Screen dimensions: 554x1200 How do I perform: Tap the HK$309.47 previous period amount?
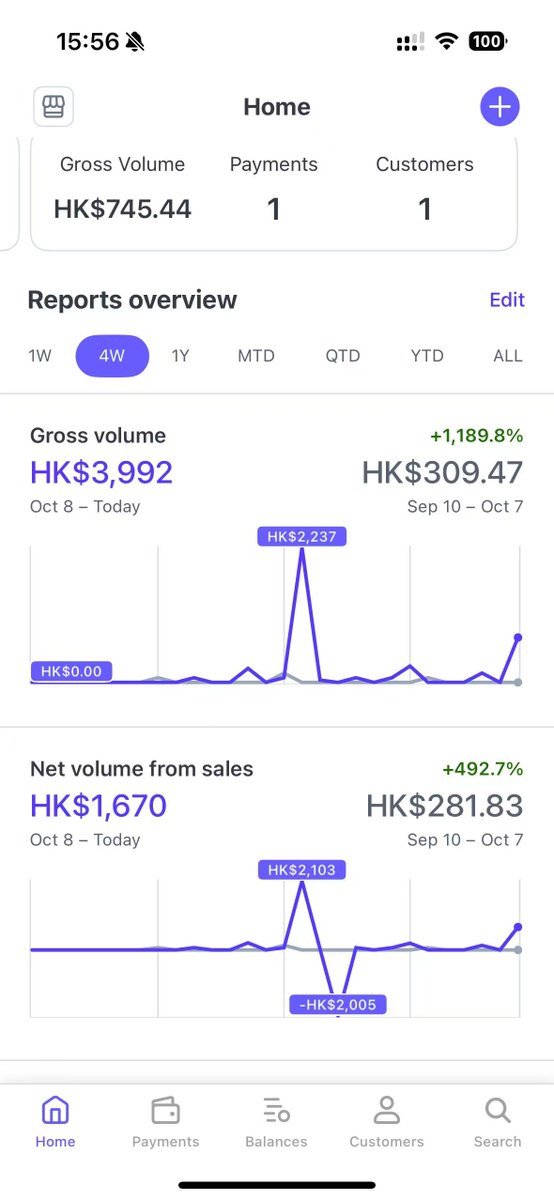[x=442, y=472]
